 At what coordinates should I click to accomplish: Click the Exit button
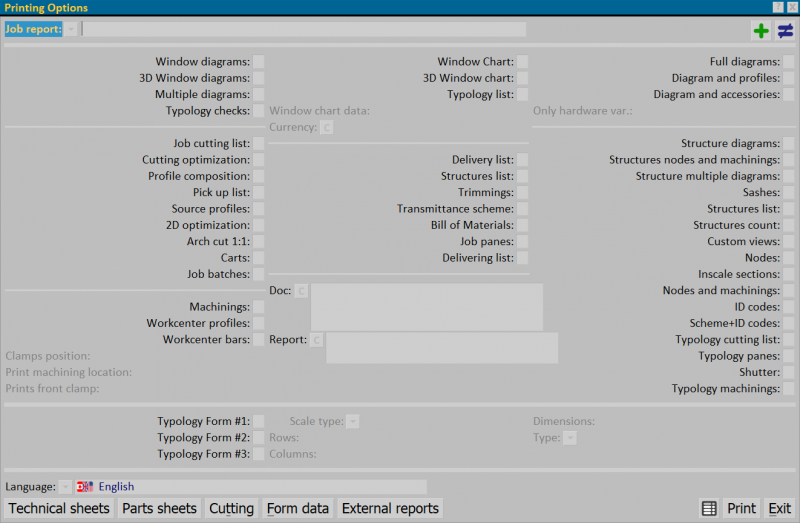pyautogui.click(x=780, y=508)
